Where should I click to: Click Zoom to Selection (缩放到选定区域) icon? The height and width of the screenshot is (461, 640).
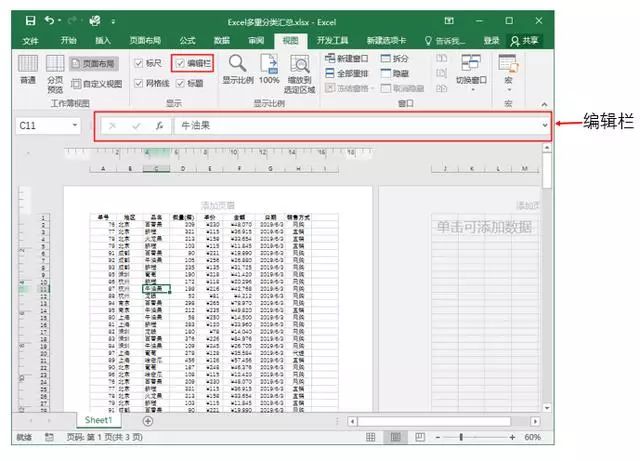pyautogui.click(x=300, y=74)
